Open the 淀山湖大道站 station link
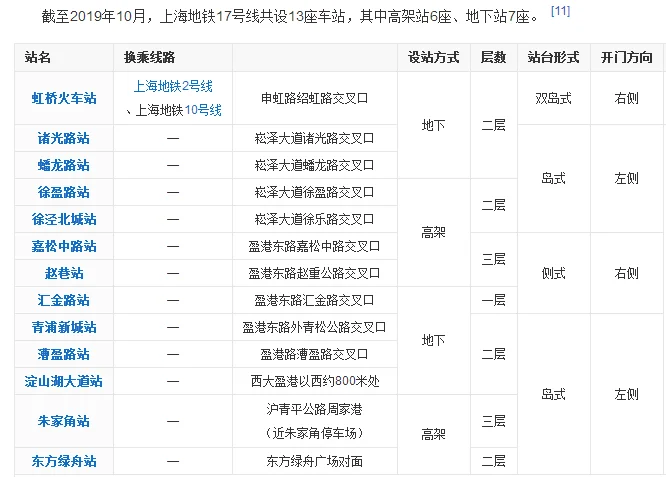The width and height of the screenshot is (666, 477). [x=64, y=381]
